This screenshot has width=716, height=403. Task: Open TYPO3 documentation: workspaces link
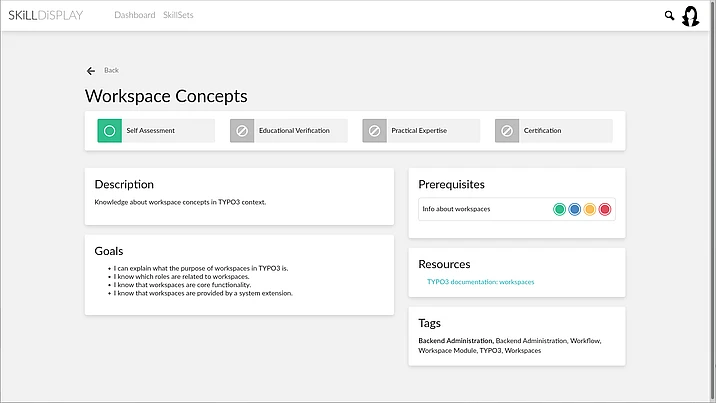pos(480,282)
